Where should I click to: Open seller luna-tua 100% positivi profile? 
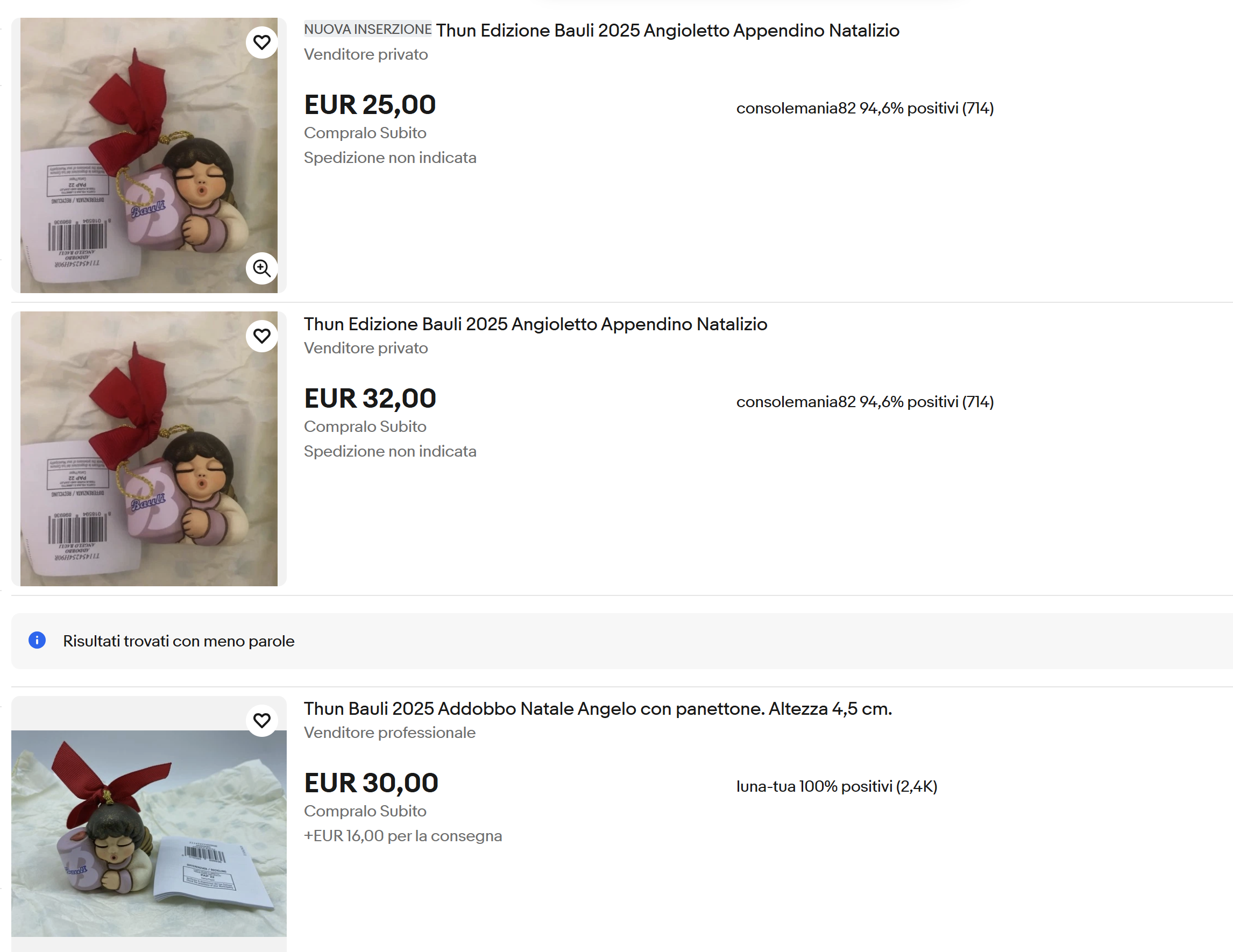pyautogui.click(x=837, y=787)
